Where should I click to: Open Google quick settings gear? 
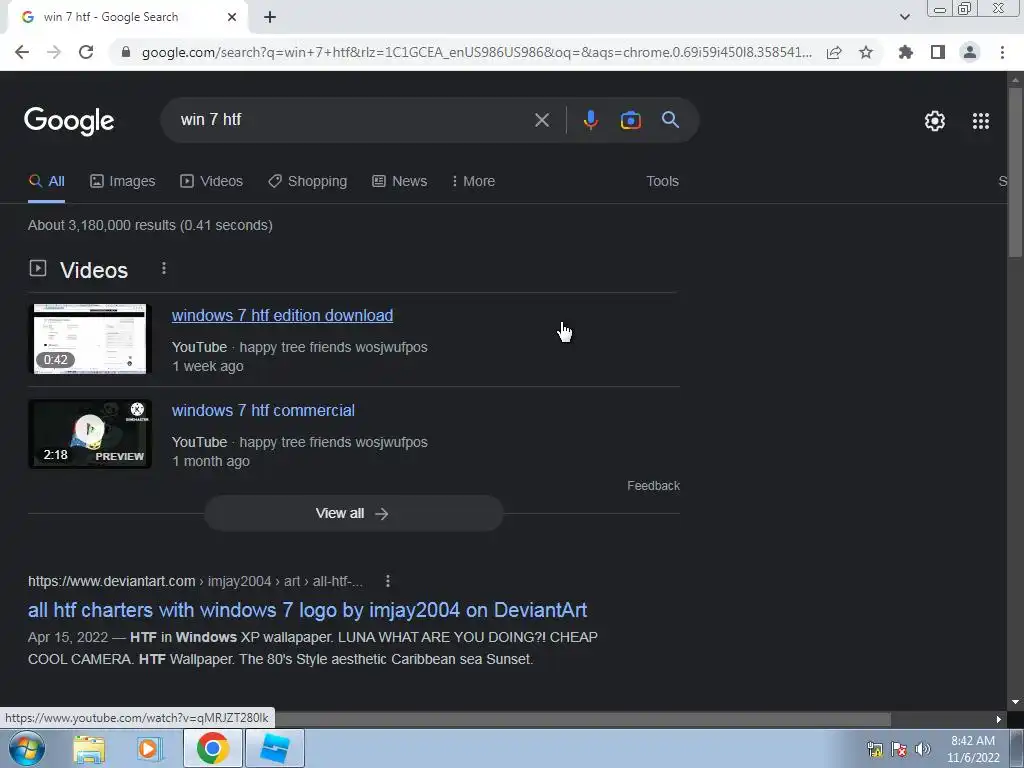click(935, 121)
